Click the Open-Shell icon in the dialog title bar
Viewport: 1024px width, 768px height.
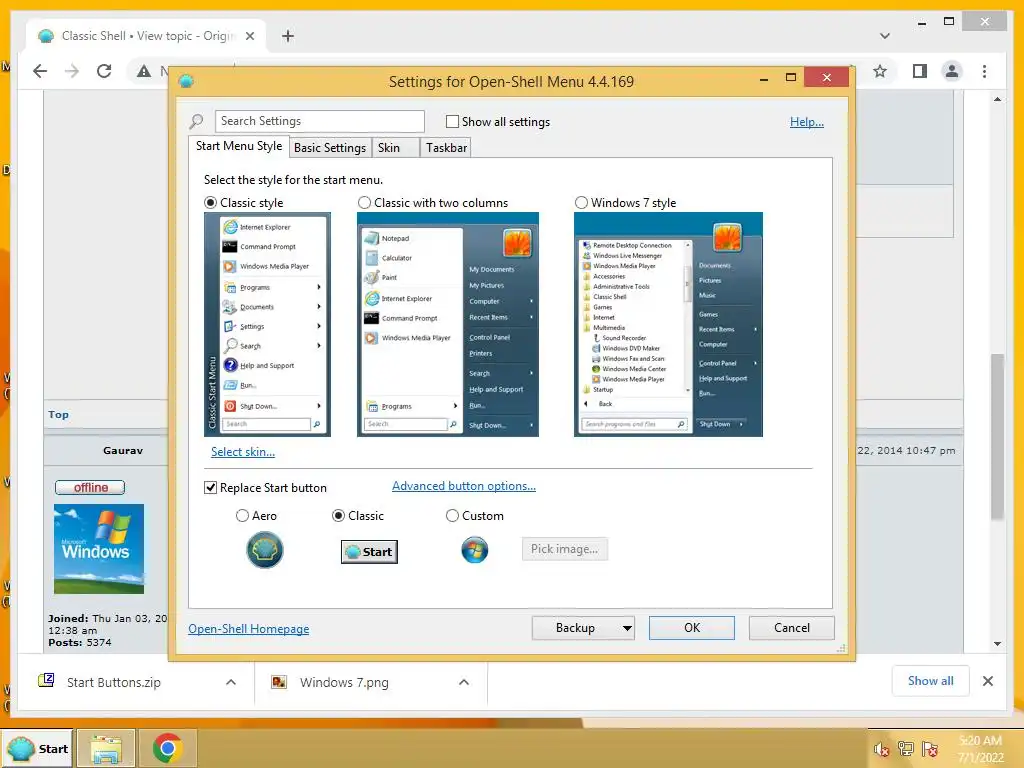(186, 82)
